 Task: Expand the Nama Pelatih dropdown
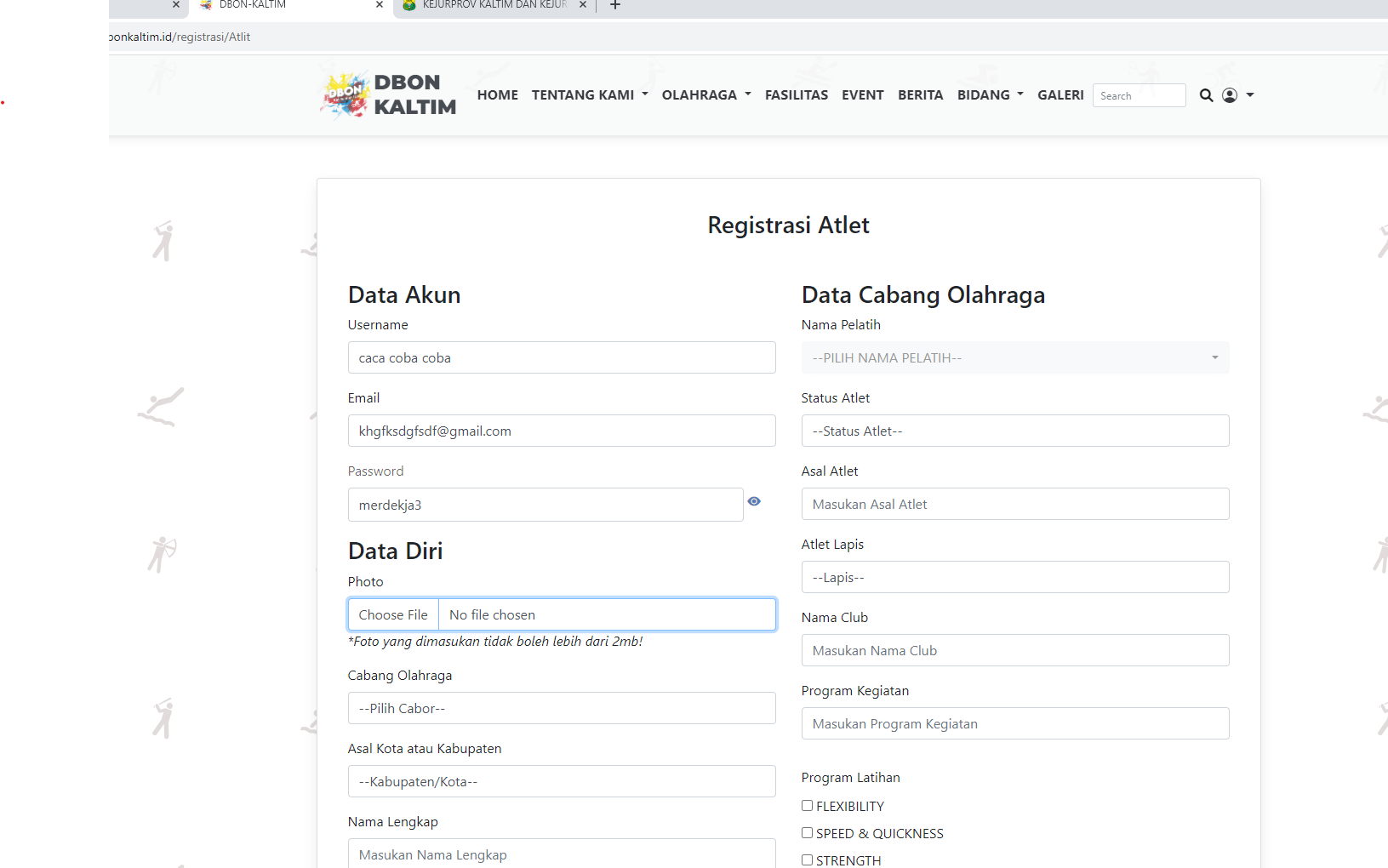1014,358
